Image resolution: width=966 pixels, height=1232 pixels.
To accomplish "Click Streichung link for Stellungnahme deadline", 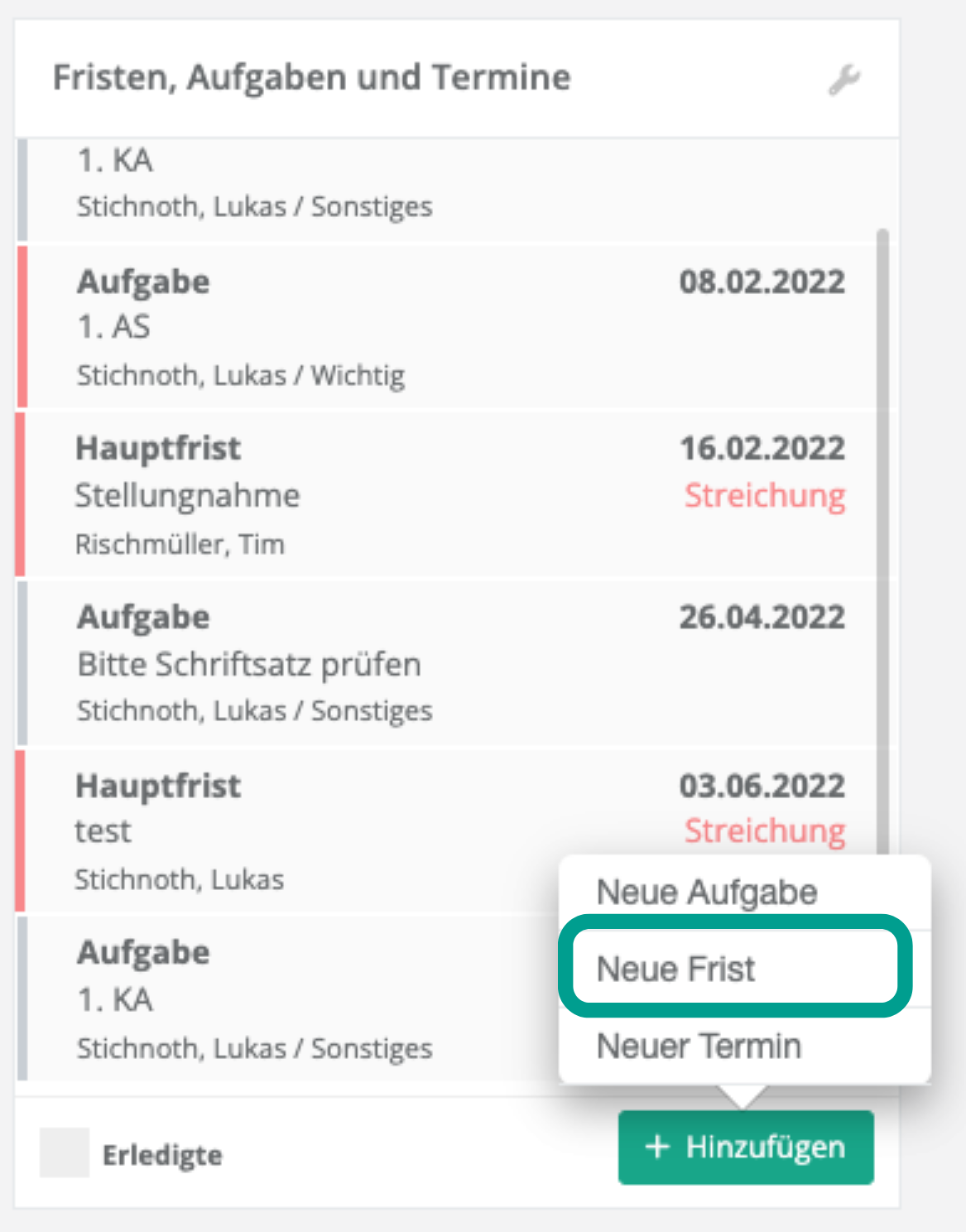I will (x=764, y=496).
